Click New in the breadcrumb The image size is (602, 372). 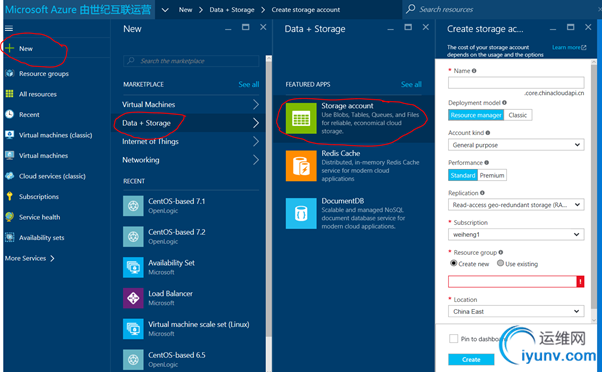[x=185, y=10]
